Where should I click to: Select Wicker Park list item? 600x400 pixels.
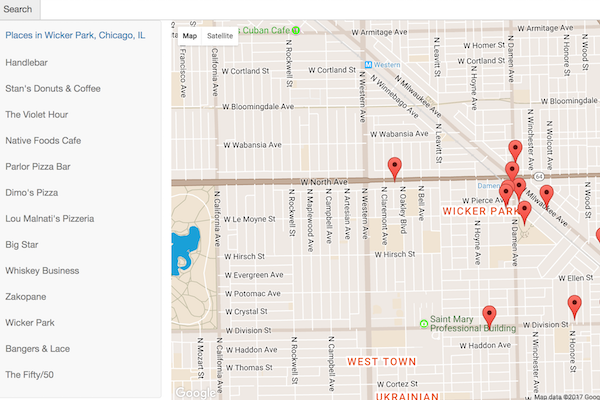(30, 323)
